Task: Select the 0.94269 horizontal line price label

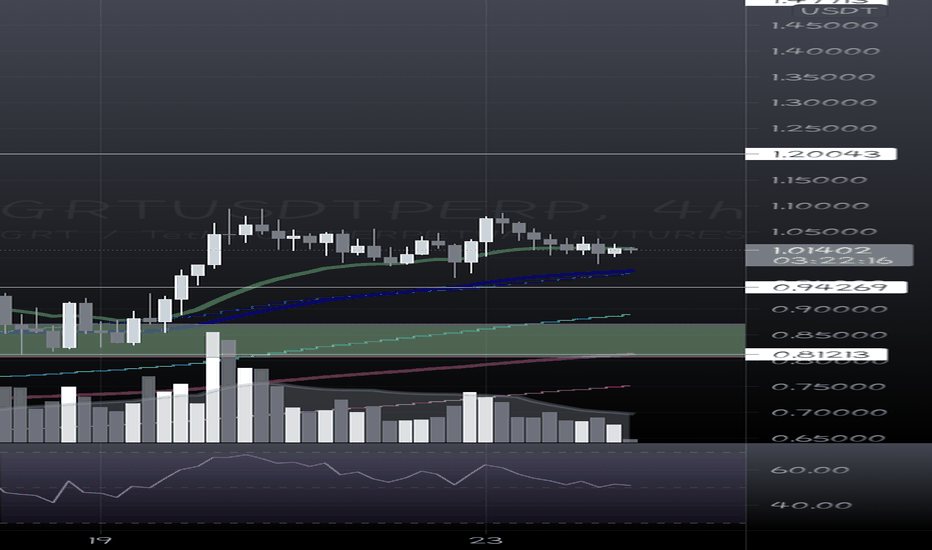Action: pyautogui.click(x=826, y=287)
